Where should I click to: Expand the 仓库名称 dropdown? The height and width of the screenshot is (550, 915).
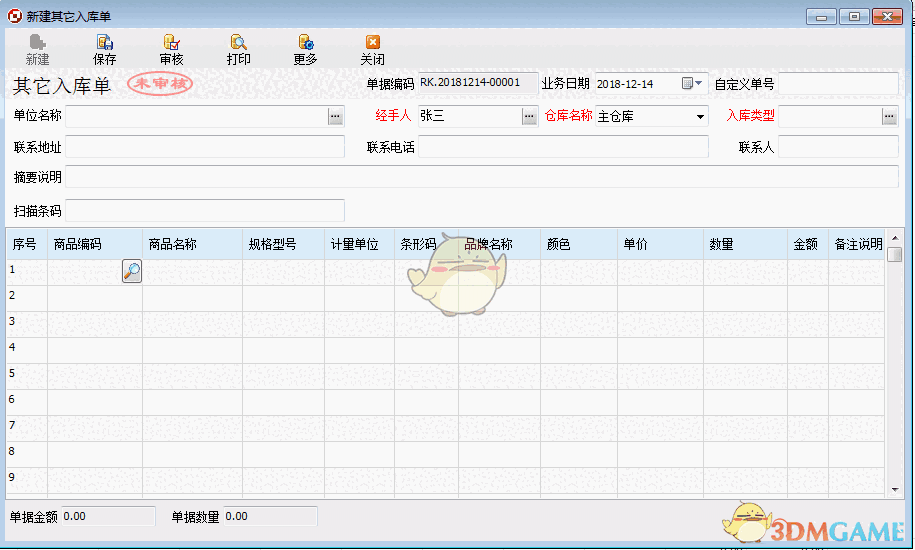coord(700,117)
